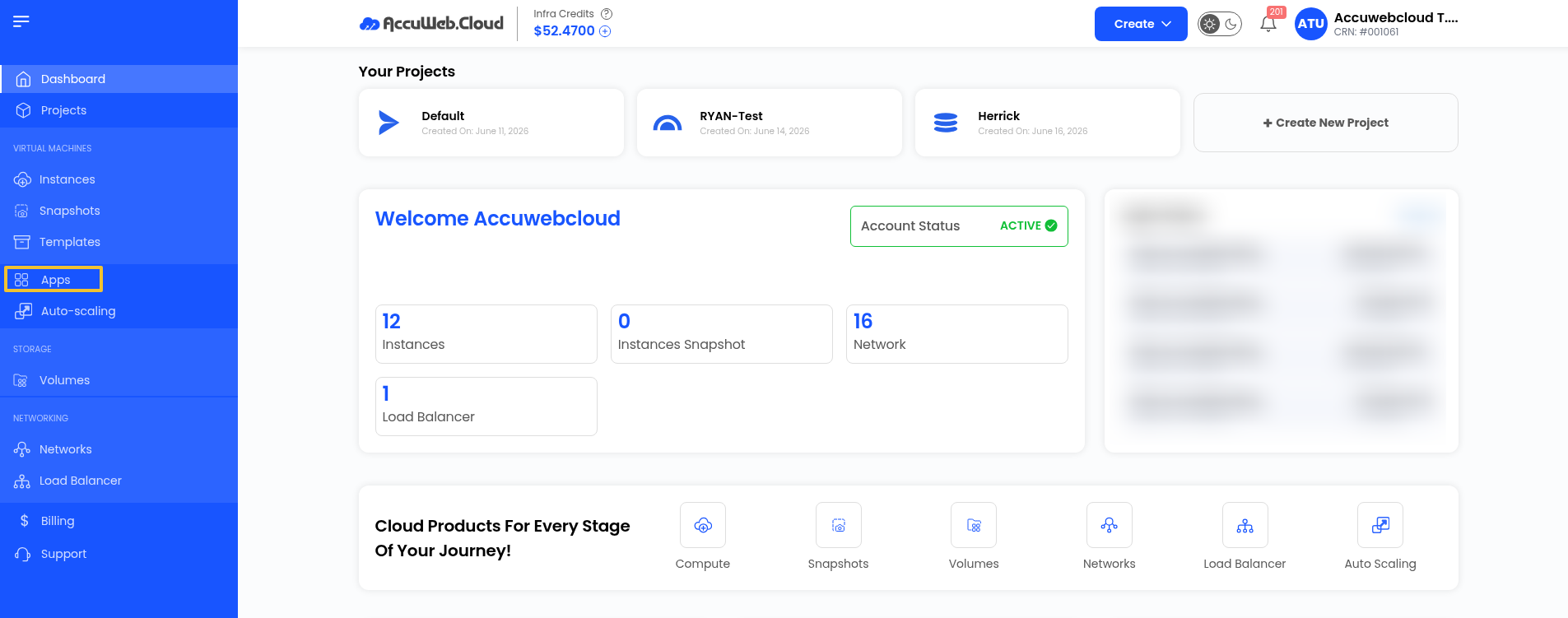This screenshot has height=618, width=1568.
Task: Click the Herrick project creation date
Action: (1033, 131)
